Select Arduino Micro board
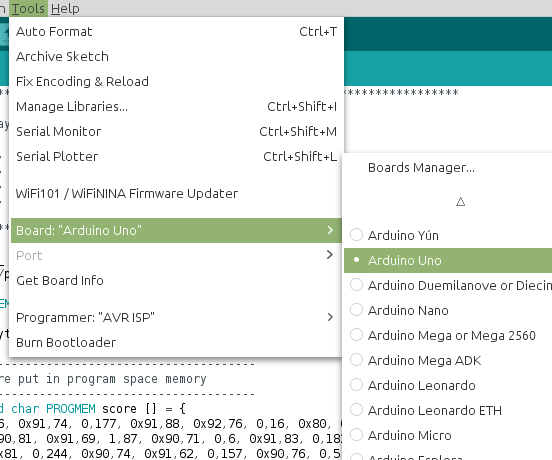552x460 pixels. point(448,435)
